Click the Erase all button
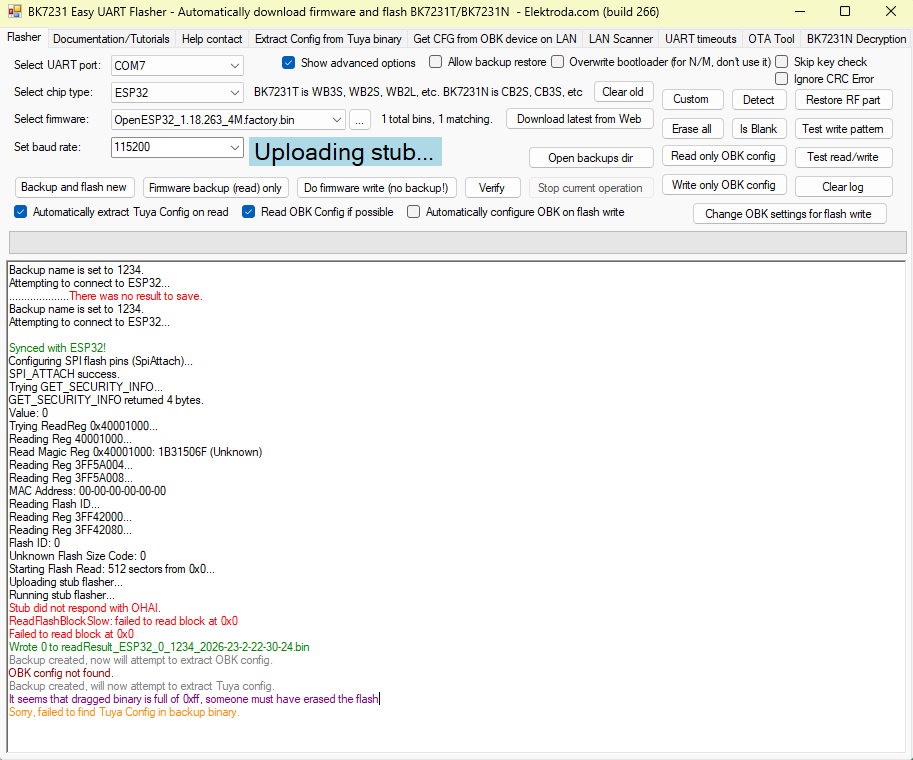Screen dimensions: 913x760 (x=692, y=129)
